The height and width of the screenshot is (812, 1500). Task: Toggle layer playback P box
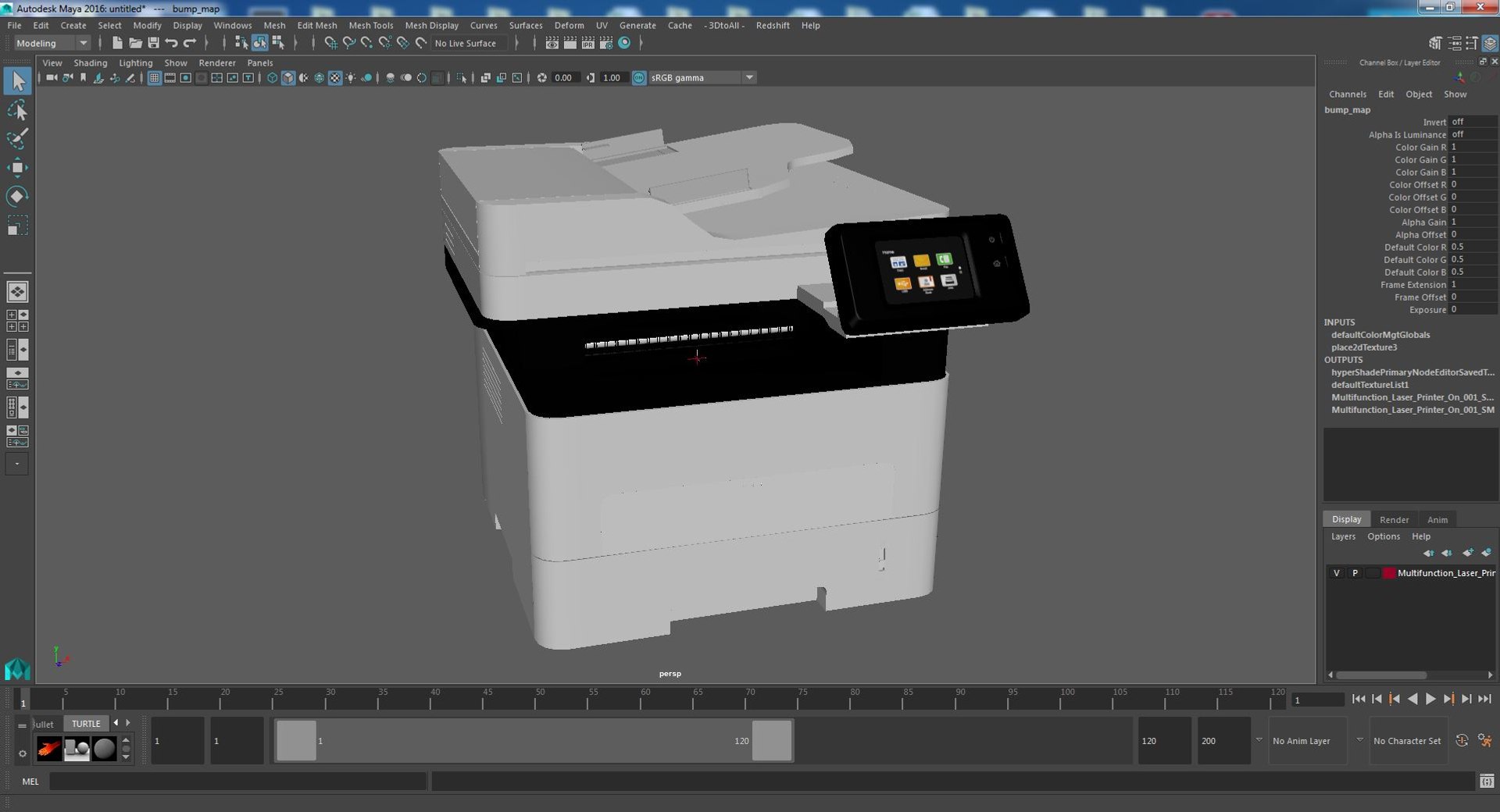[1355, 573]
